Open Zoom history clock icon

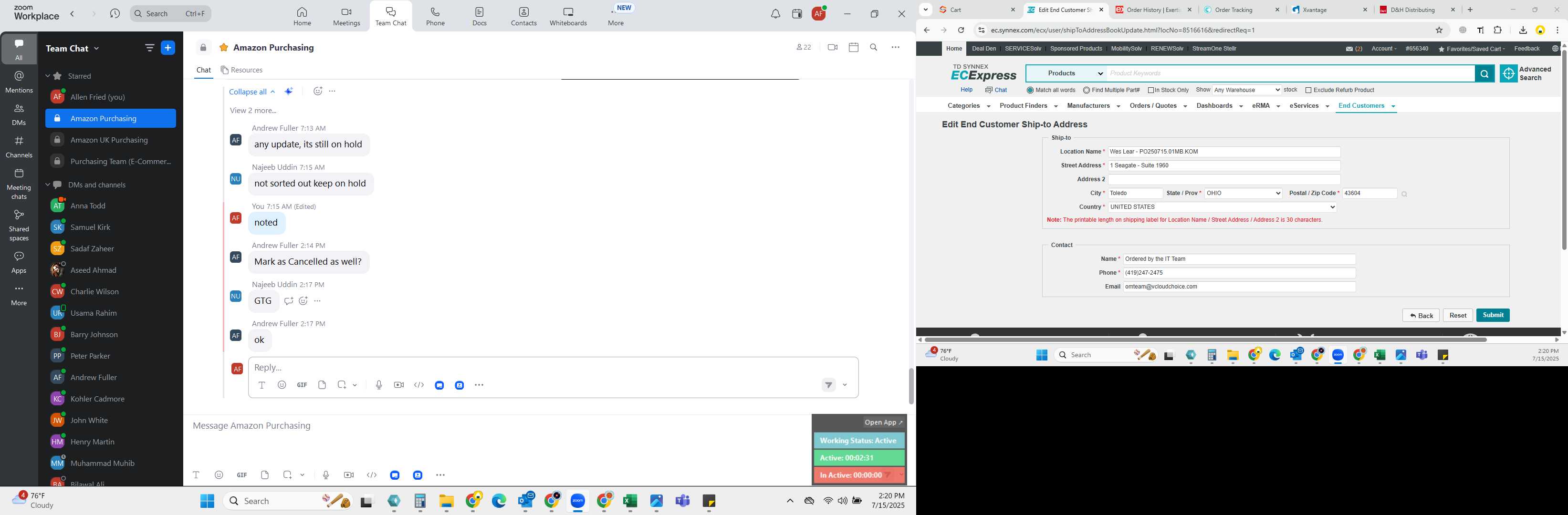click(x=115, y=13)
